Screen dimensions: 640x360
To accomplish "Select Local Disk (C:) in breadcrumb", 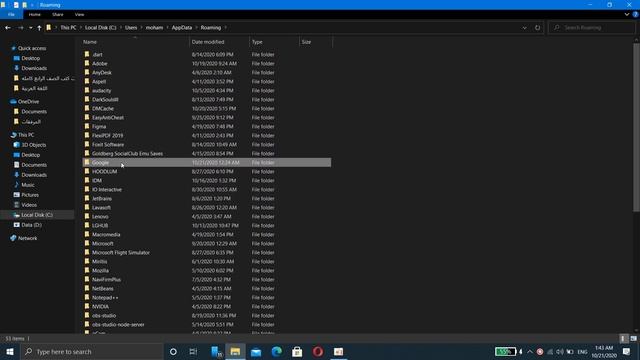I will (100, 28).
